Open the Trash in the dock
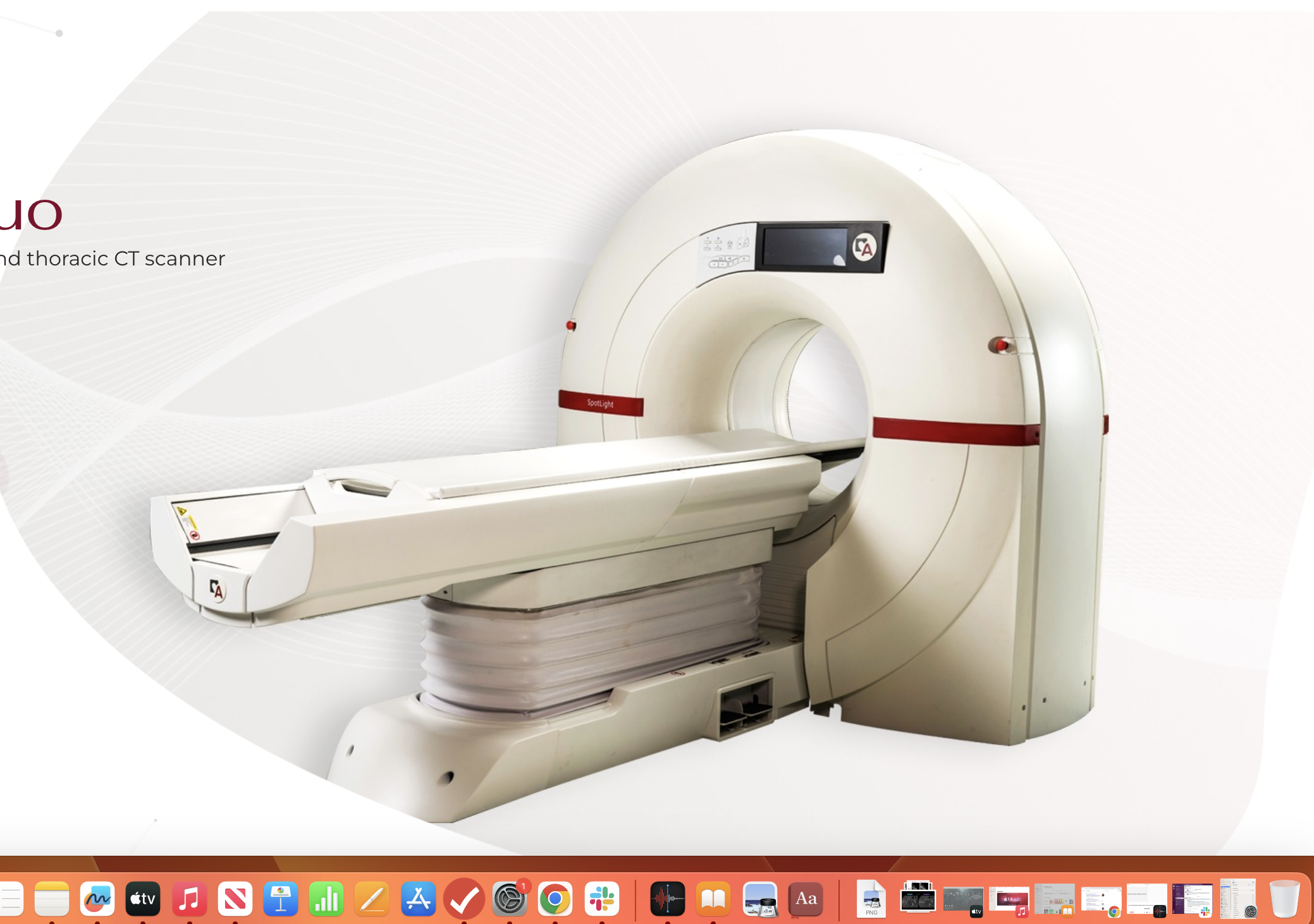Image resolution: width=1314 pixels, height=924 pixels. [x=1284, y=899]
